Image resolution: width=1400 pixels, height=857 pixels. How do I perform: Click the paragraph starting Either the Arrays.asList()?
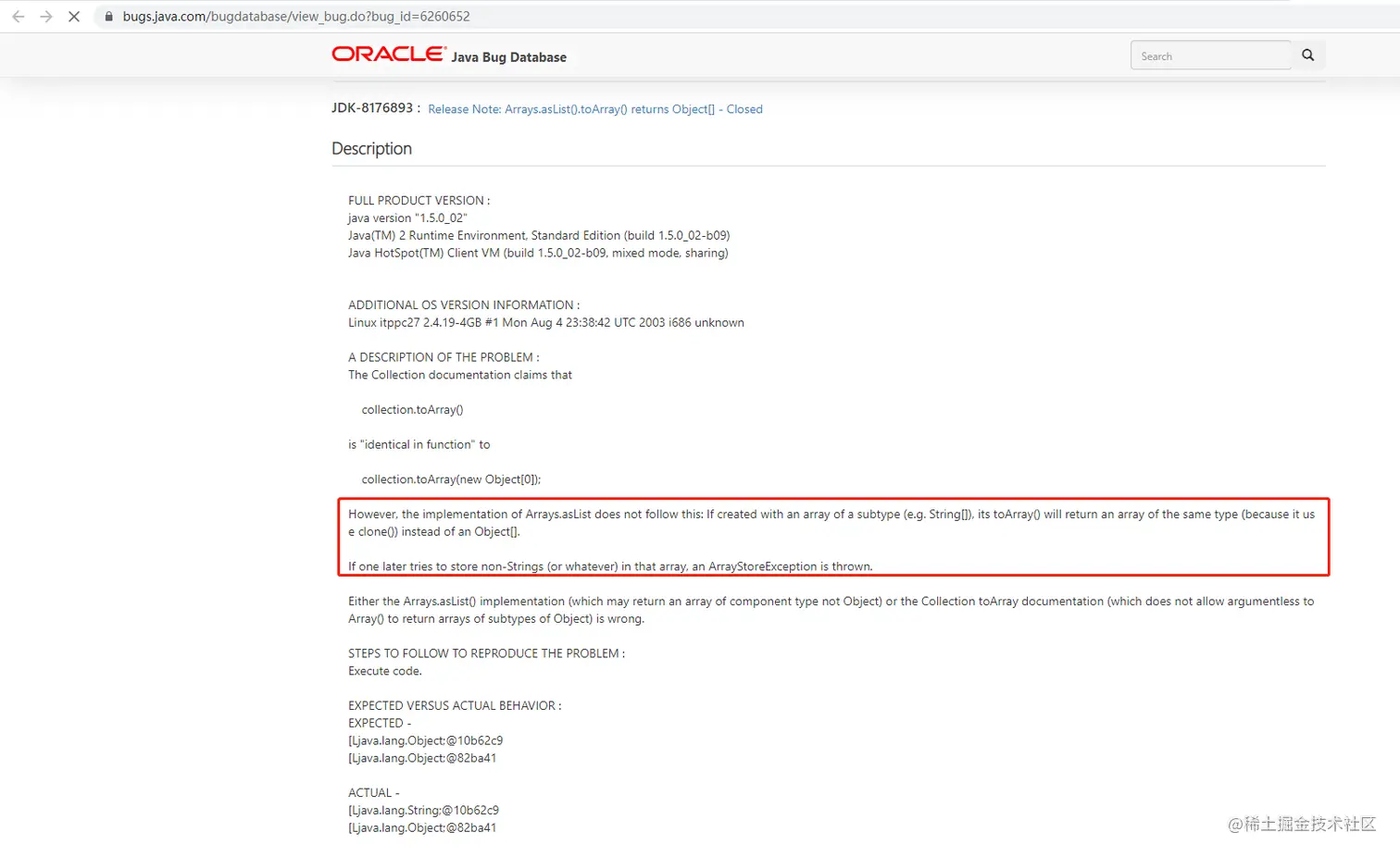[831, 610]
